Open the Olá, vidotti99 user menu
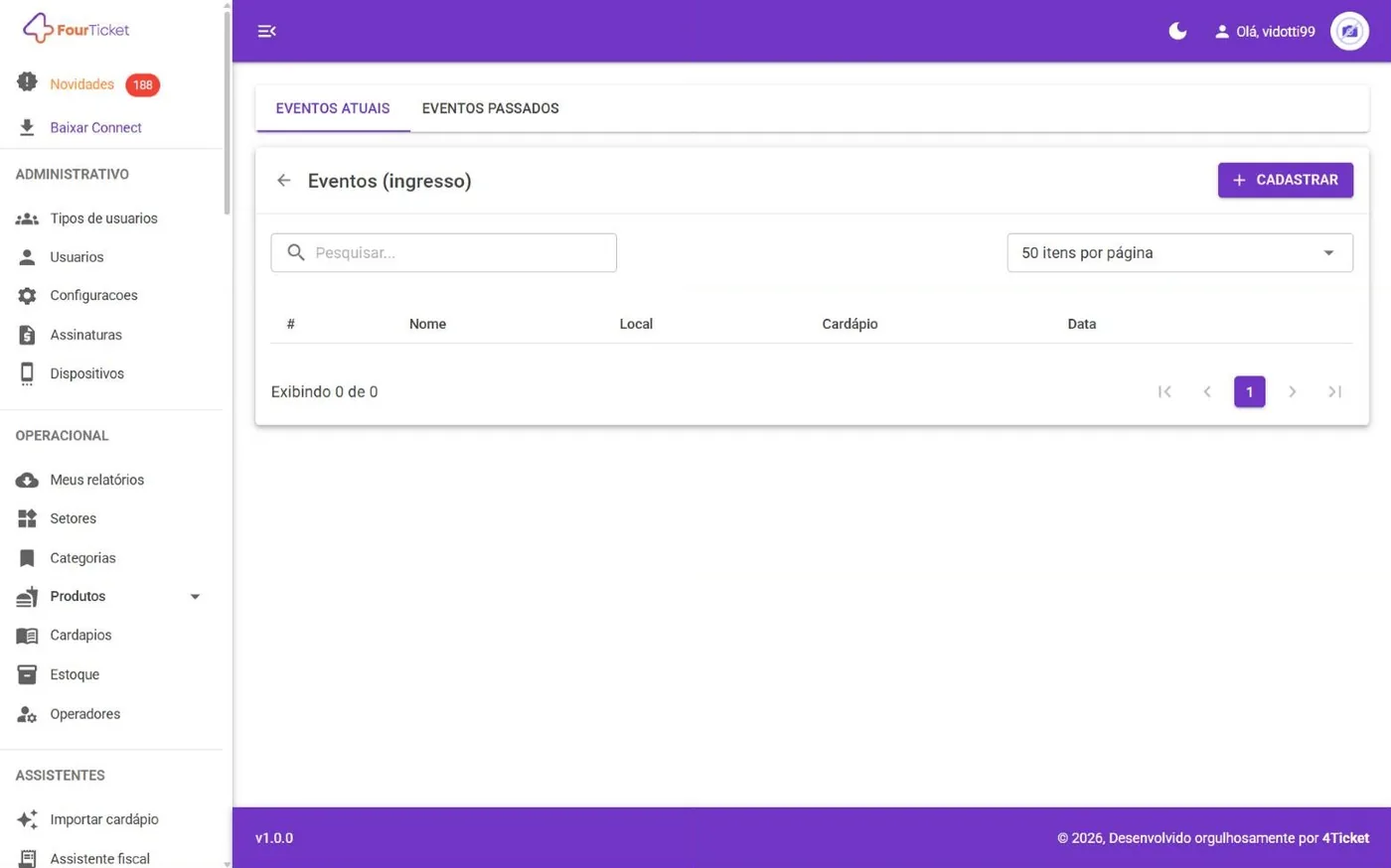1391x868 pixels. (x=1265, y=32)
